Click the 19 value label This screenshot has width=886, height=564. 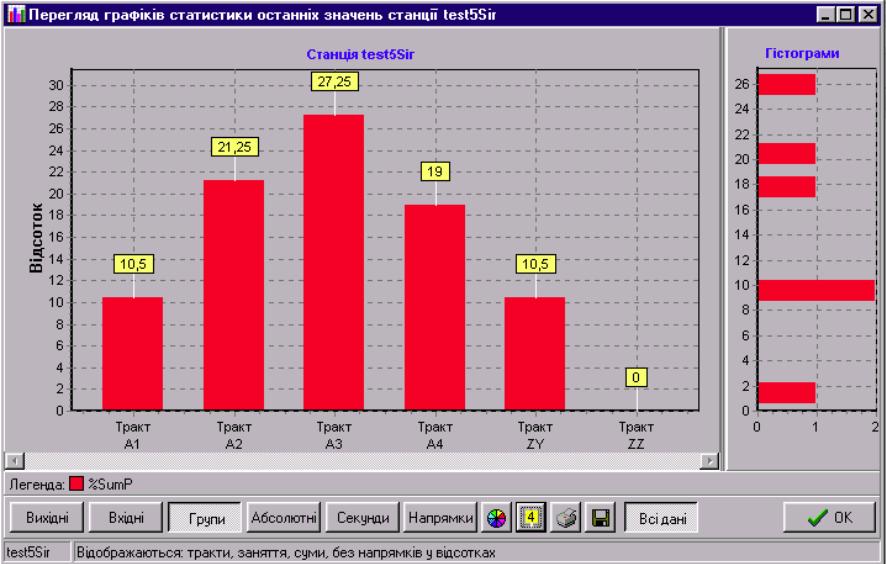pyautogui.click(x=435, y=171)
